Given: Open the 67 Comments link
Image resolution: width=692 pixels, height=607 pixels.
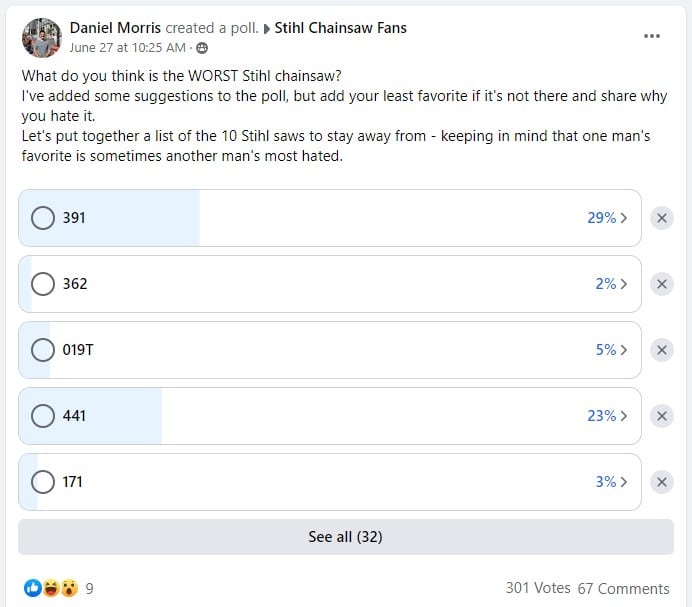Looking at the screenshot, I should pyautogui.click(x=623, y=588).
